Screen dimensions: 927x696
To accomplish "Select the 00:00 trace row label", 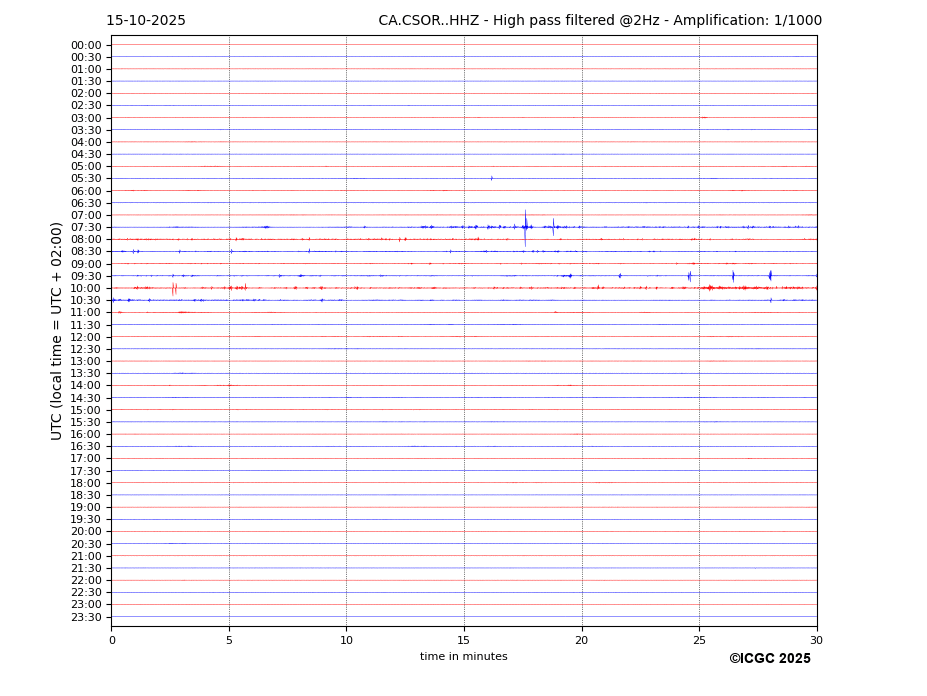I will click(x=86, y=46).
